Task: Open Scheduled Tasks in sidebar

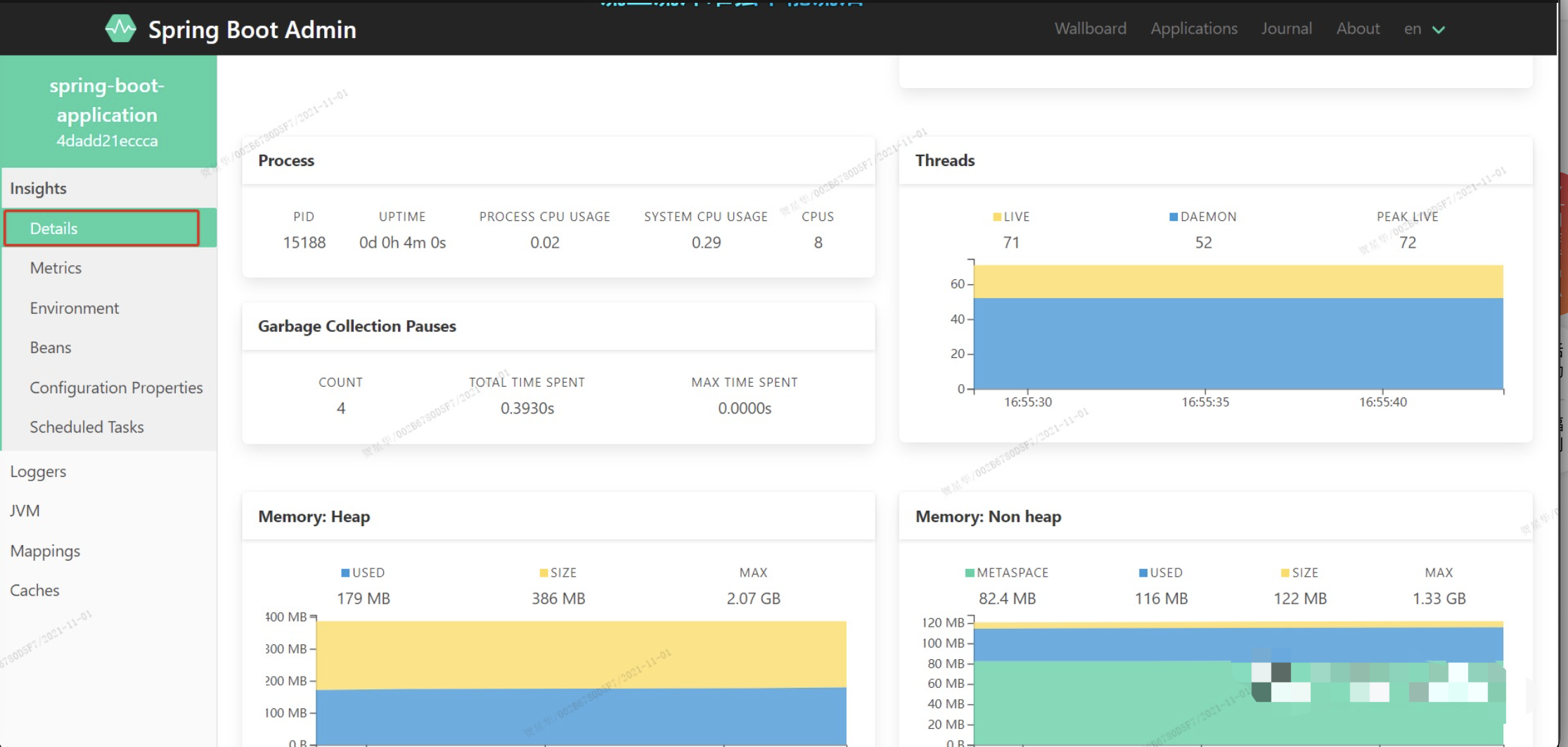Action: 86,427
